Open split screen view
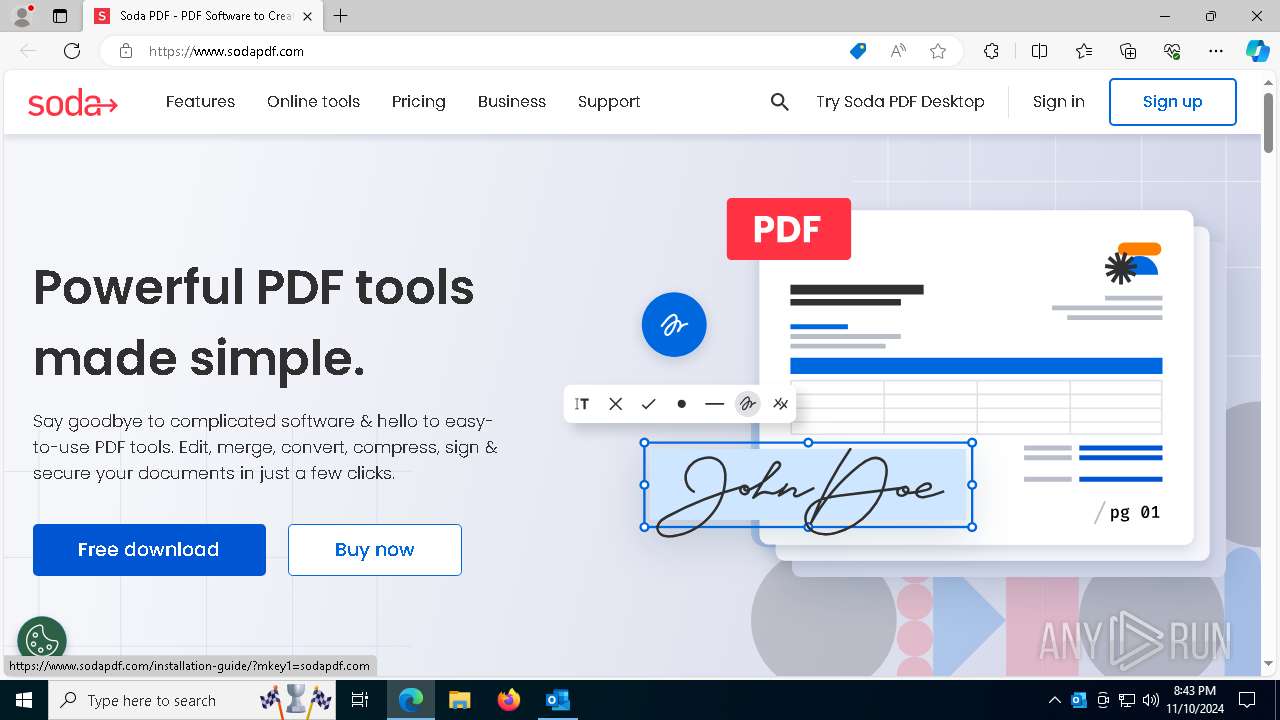This screenshot has height=720, width=1280. coord(1039,51)
